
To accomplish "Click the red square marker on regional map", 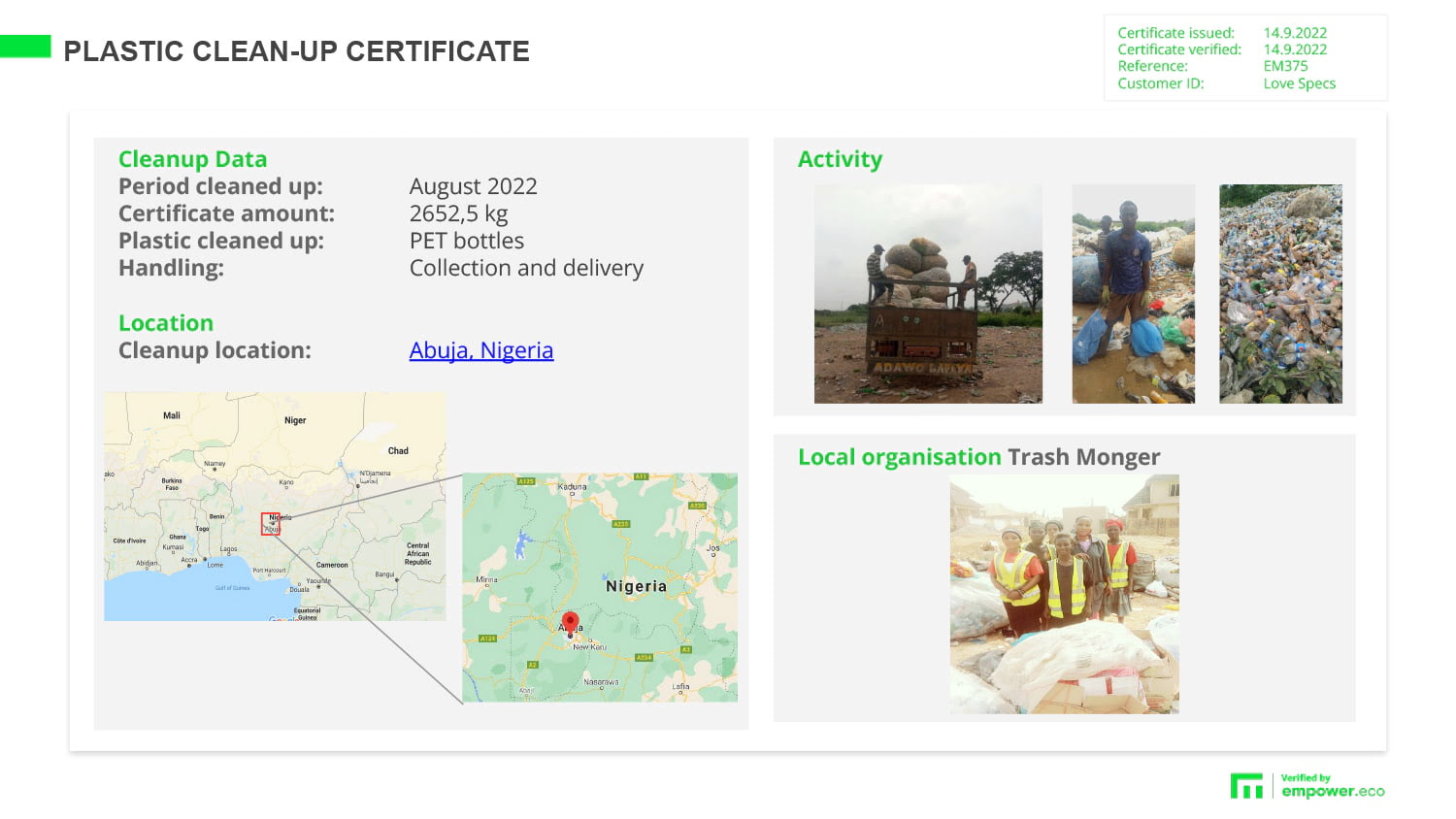I will (x=271, y=524).
